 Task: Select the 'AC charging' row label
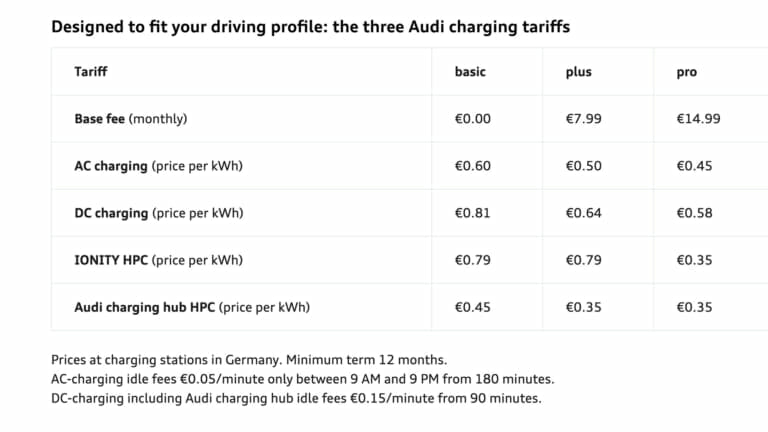click(x=158, y=166)
